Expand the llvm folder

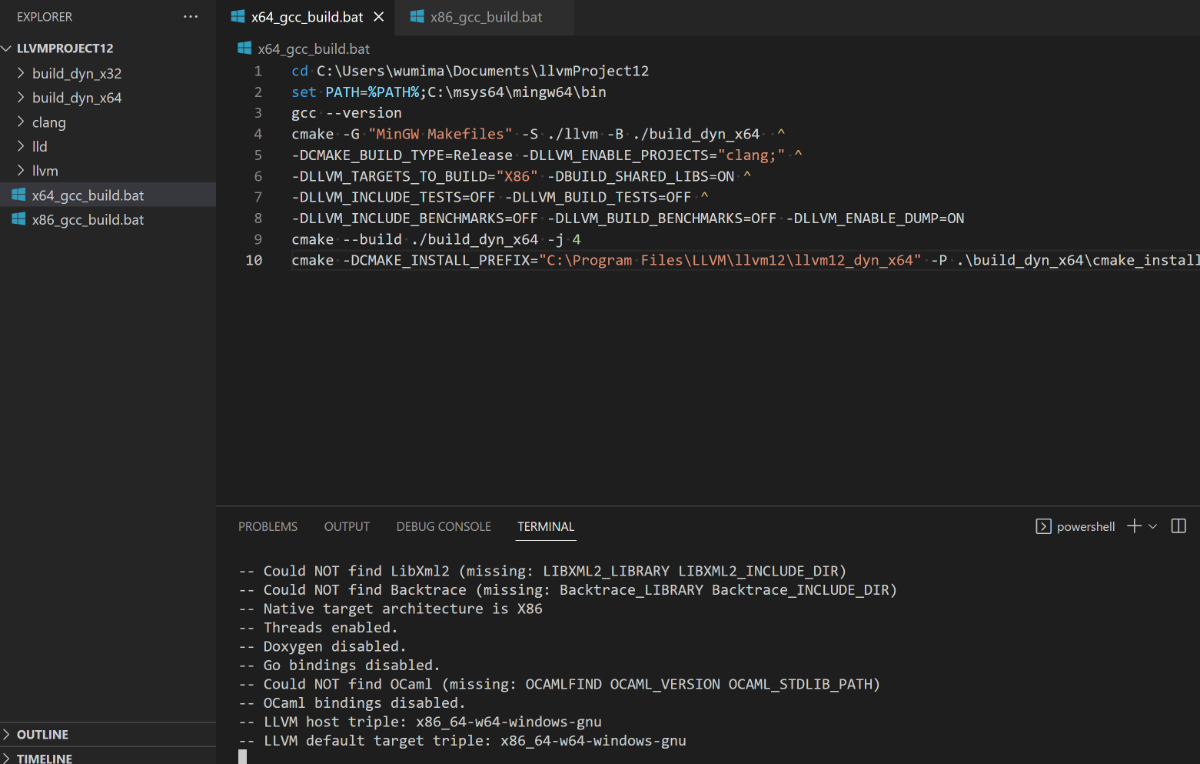pyautogui.click(x=44, y=170)
